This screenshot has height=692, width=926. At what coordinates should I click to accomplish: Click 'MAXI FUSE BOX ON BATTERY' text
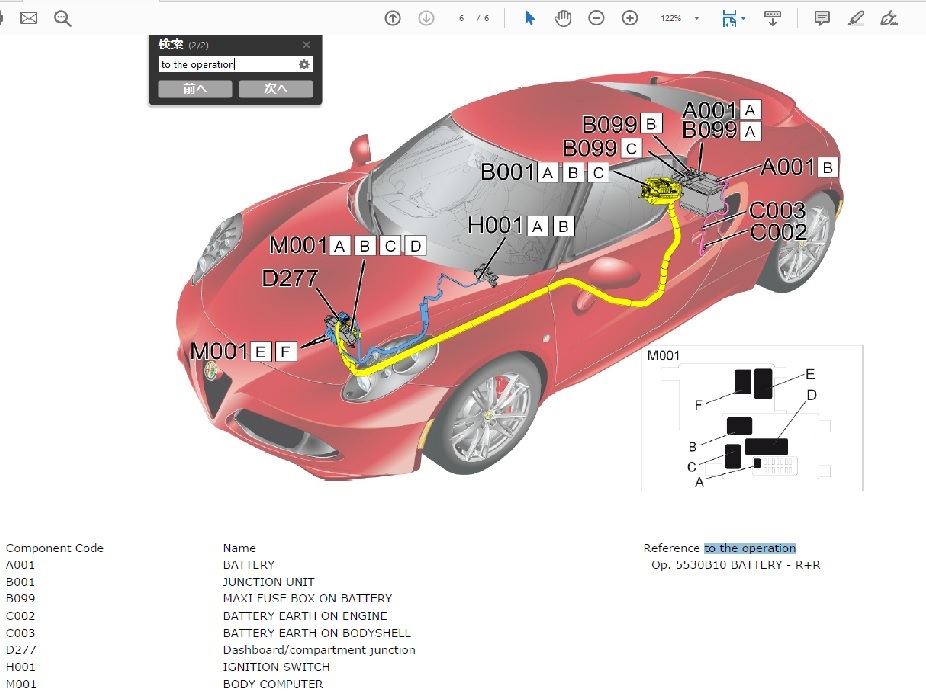(308, 598)
